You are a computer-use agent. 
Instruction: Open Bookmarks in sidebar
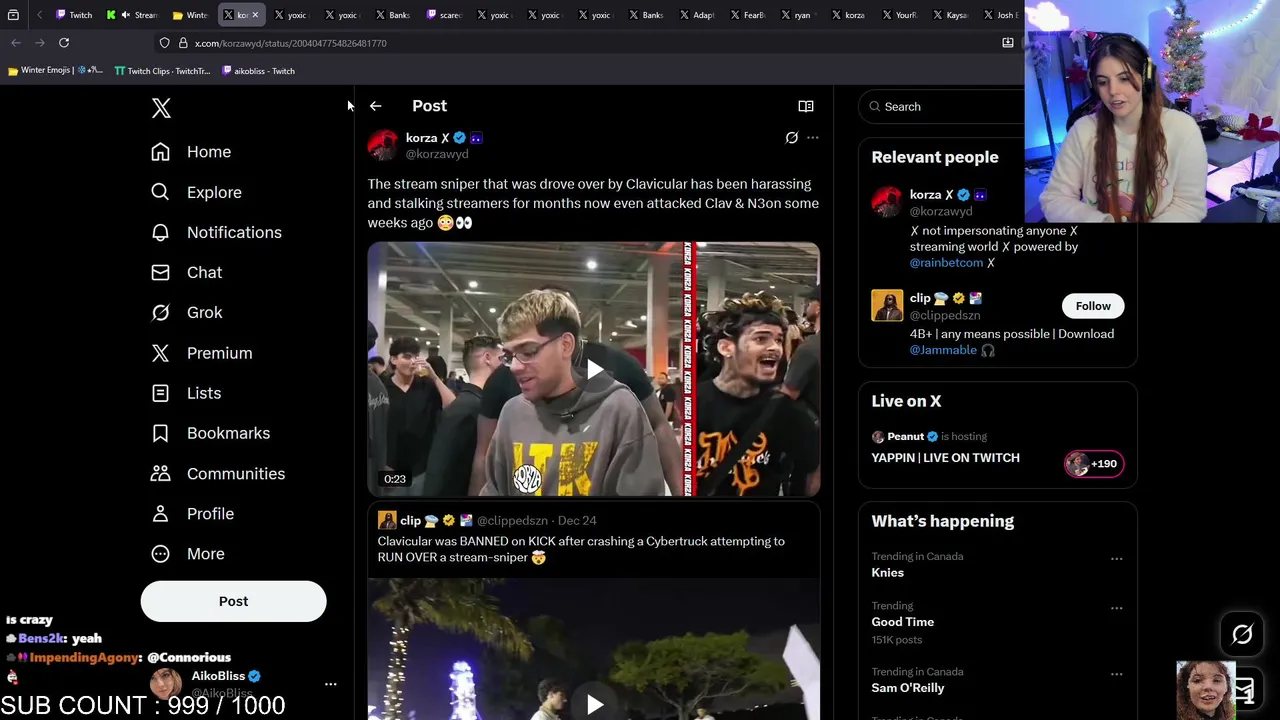coord(211,433)
